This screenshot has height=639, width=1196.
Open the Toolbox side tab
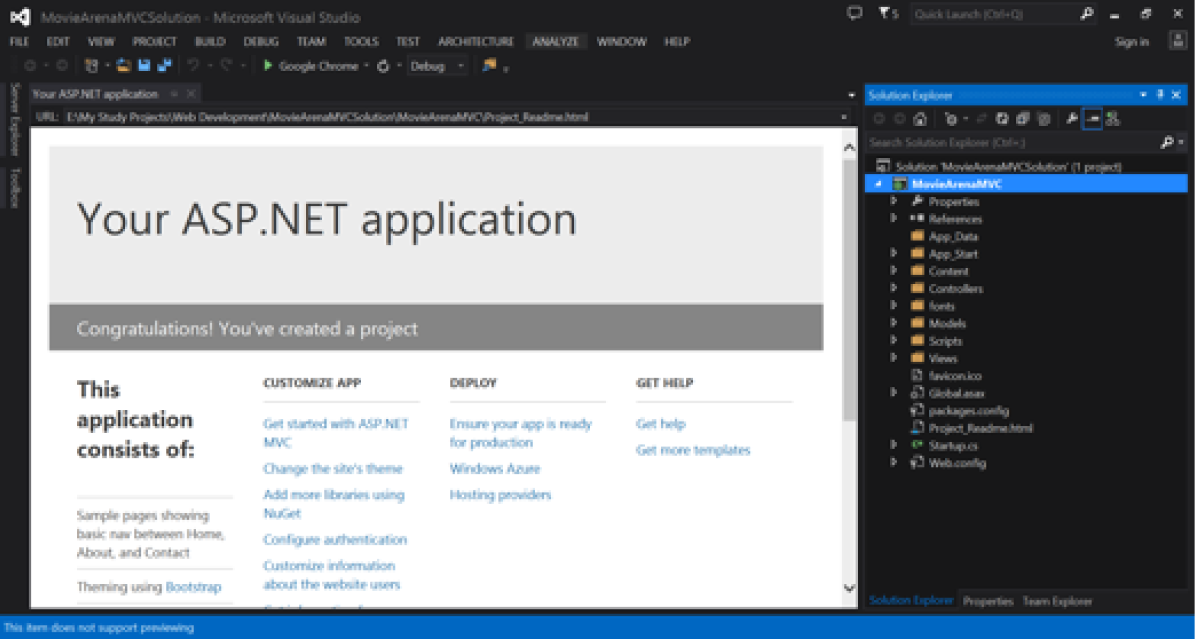point(14,187)
